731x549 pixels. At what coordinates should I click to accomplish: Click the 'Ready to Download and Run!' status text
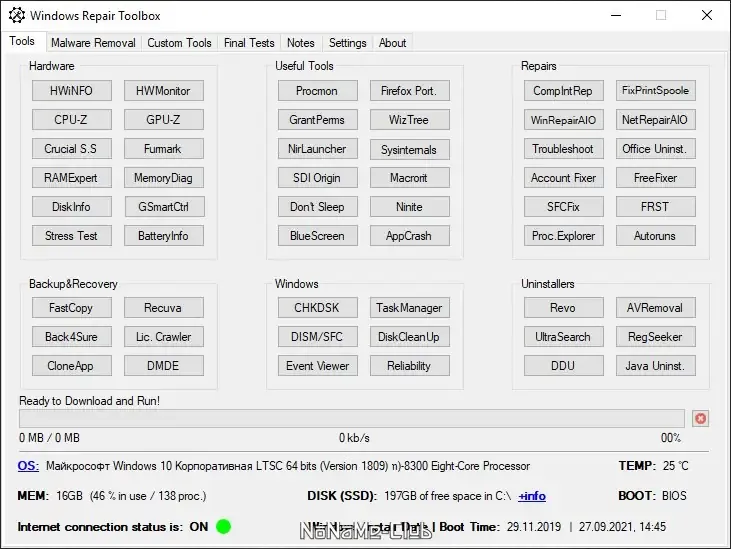[x=90, y=401]
